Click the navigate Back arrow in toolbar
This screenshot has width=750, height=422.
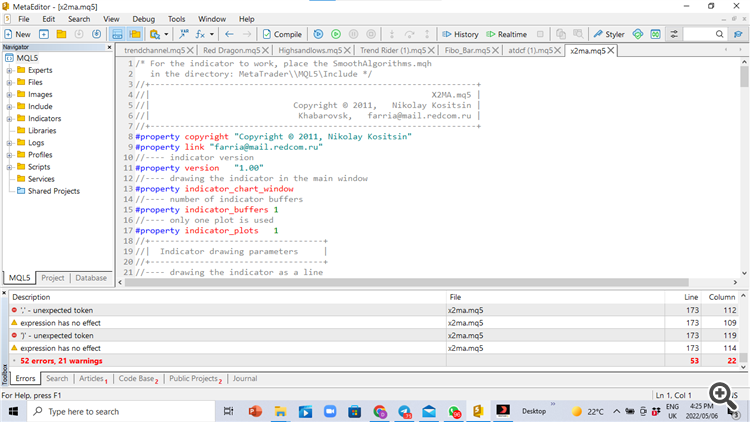(229, 34)
